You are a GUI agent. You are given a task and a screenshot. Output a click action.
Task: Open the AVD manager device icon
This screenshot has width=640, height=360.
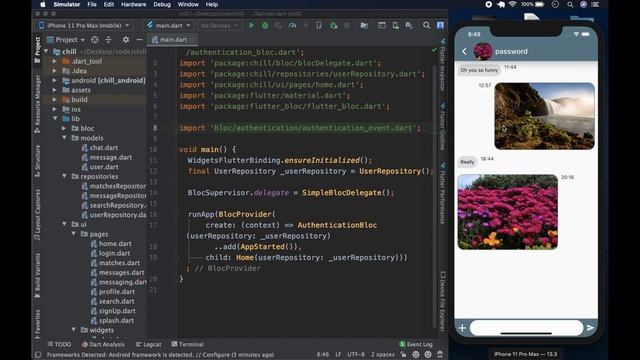point(395,25)
